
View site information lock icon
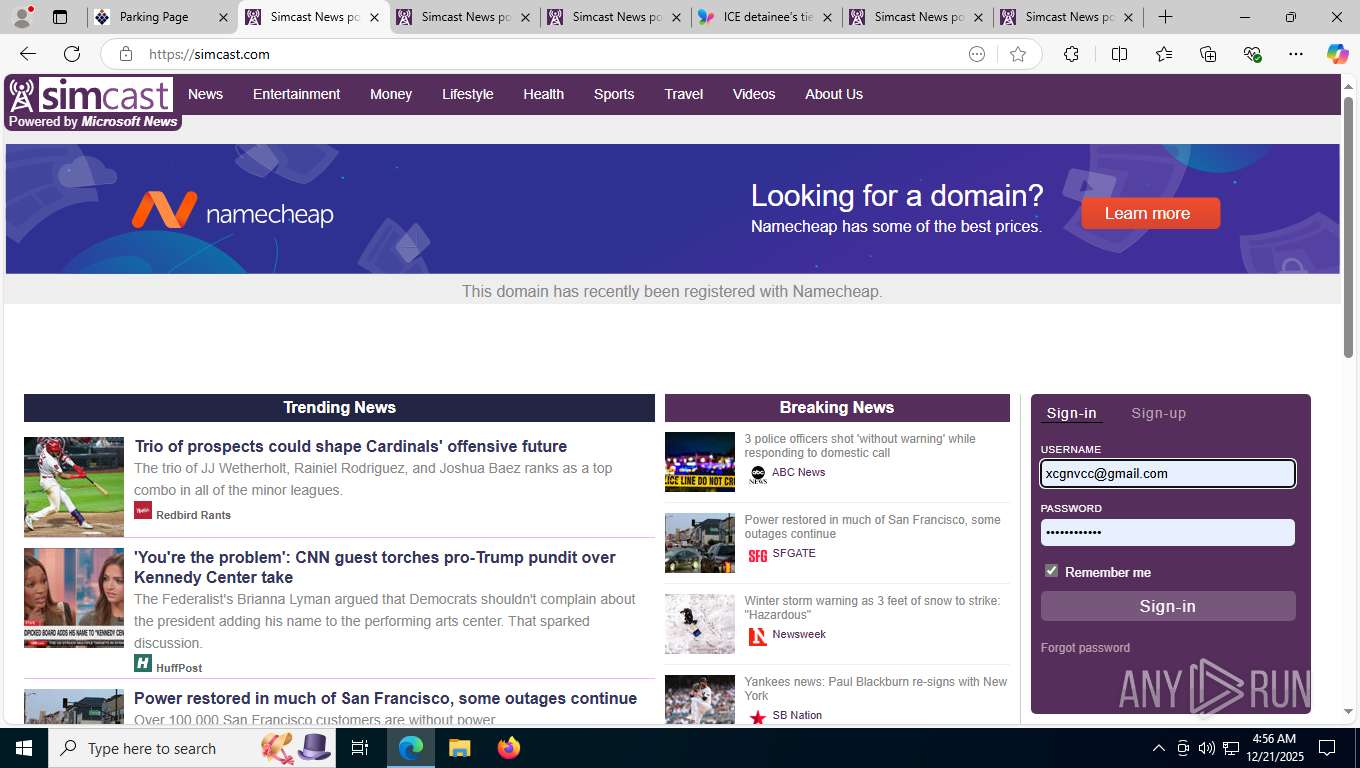click(x=125, y=54)
